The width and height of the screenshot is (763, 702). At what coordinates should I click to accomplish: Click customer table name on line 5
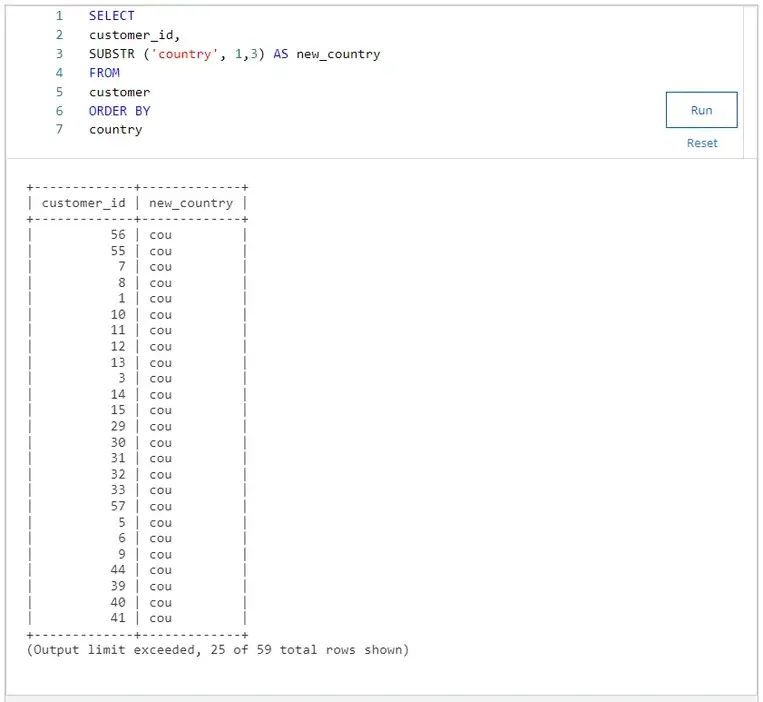coord(119,92)
